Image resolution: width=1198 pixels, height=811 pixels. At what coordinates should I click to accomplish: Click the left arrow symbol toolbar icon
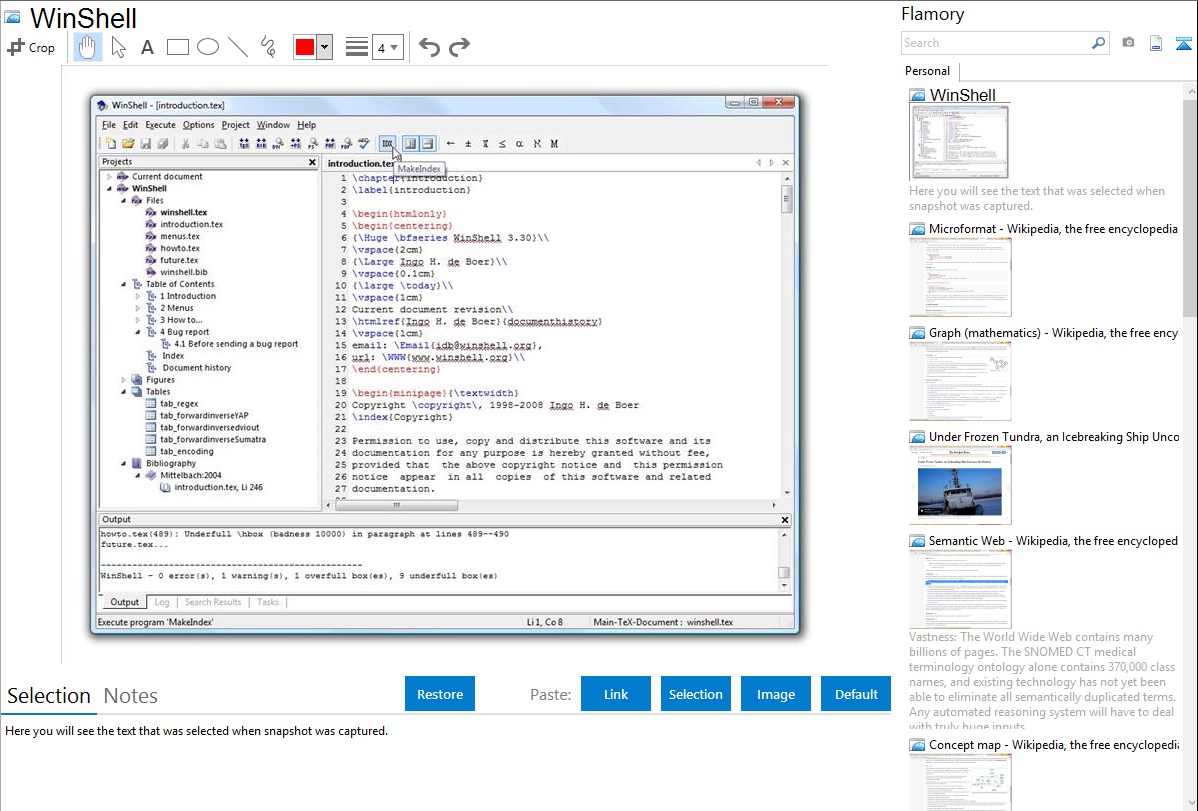[x=451, y=144]
